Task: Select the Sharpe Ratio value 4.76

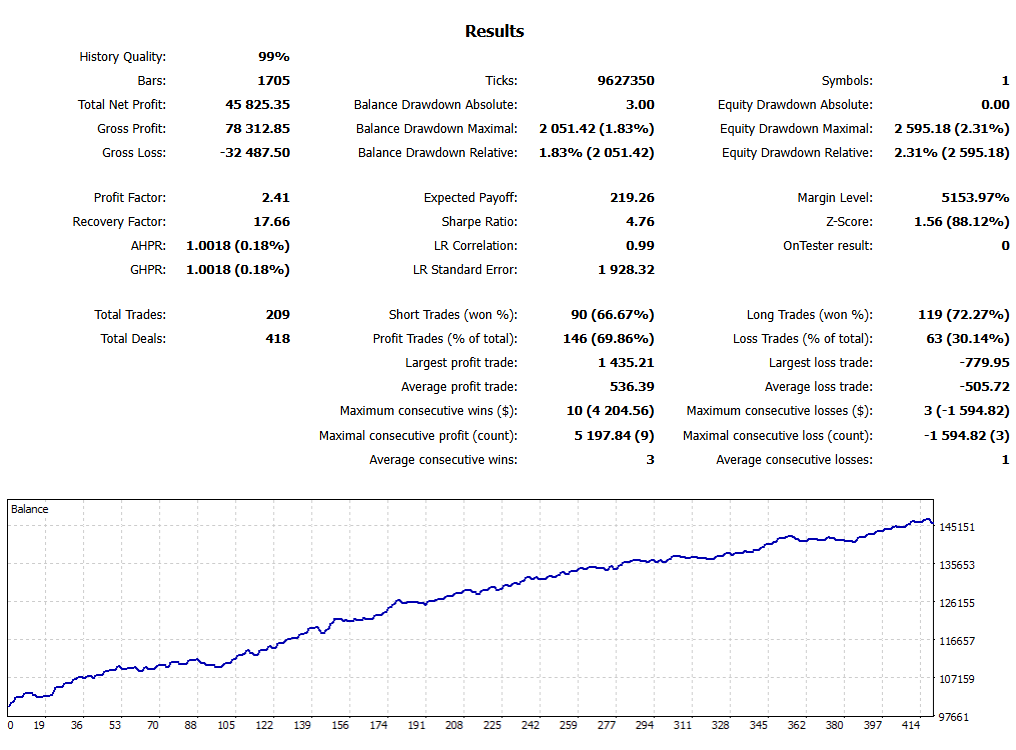Action: pos(640,221)
